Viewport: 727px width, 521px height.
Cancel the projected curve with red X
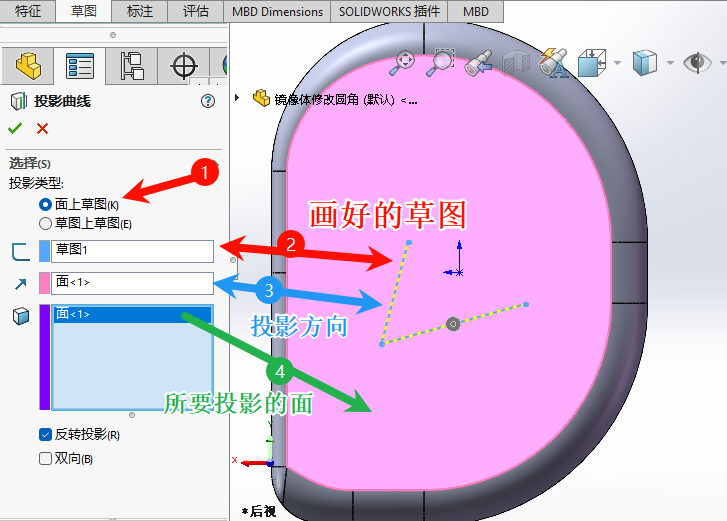[x=42, y=128]
